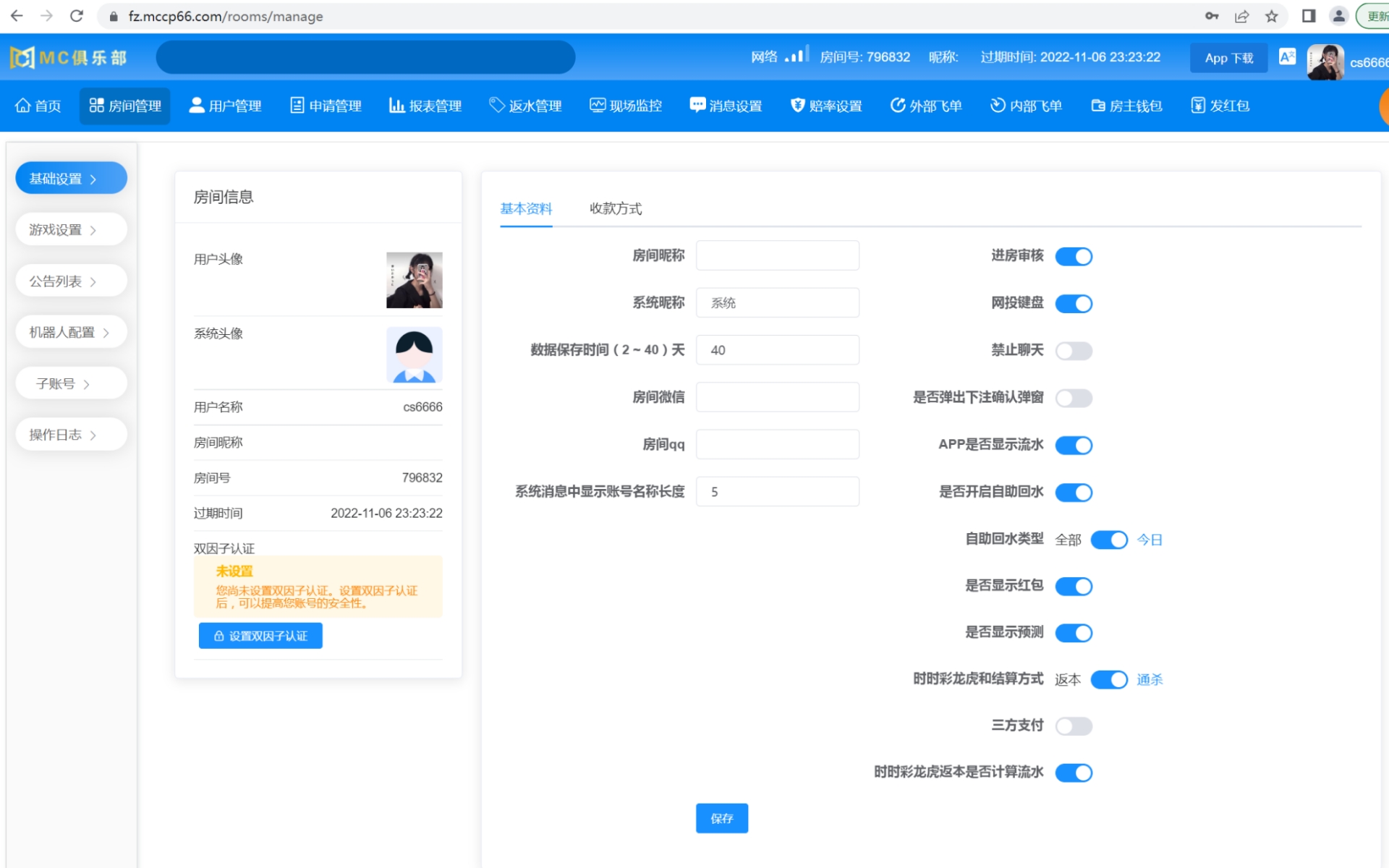Expand 公告列表 sidebar section
The height and width of the screenshot is (868, 1389).
pos(71,281)
